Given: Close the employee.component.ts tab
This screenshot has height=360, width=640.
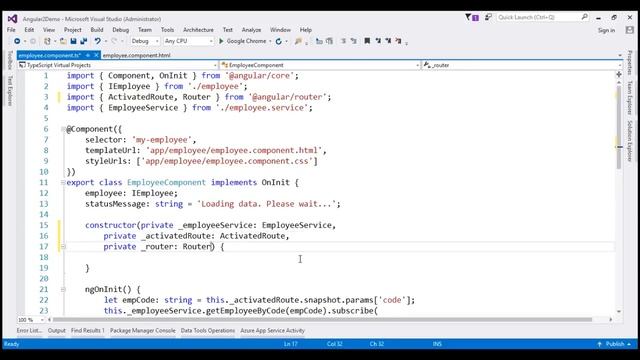Looking at the screenshot, I should point(96,55).
